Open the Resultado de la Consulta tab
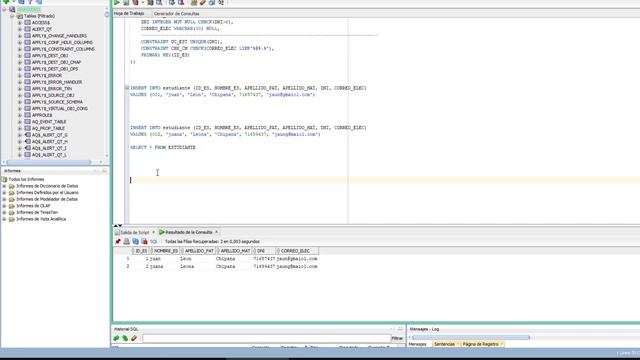This screenshot has height=360, width=640. pos(189,232)
